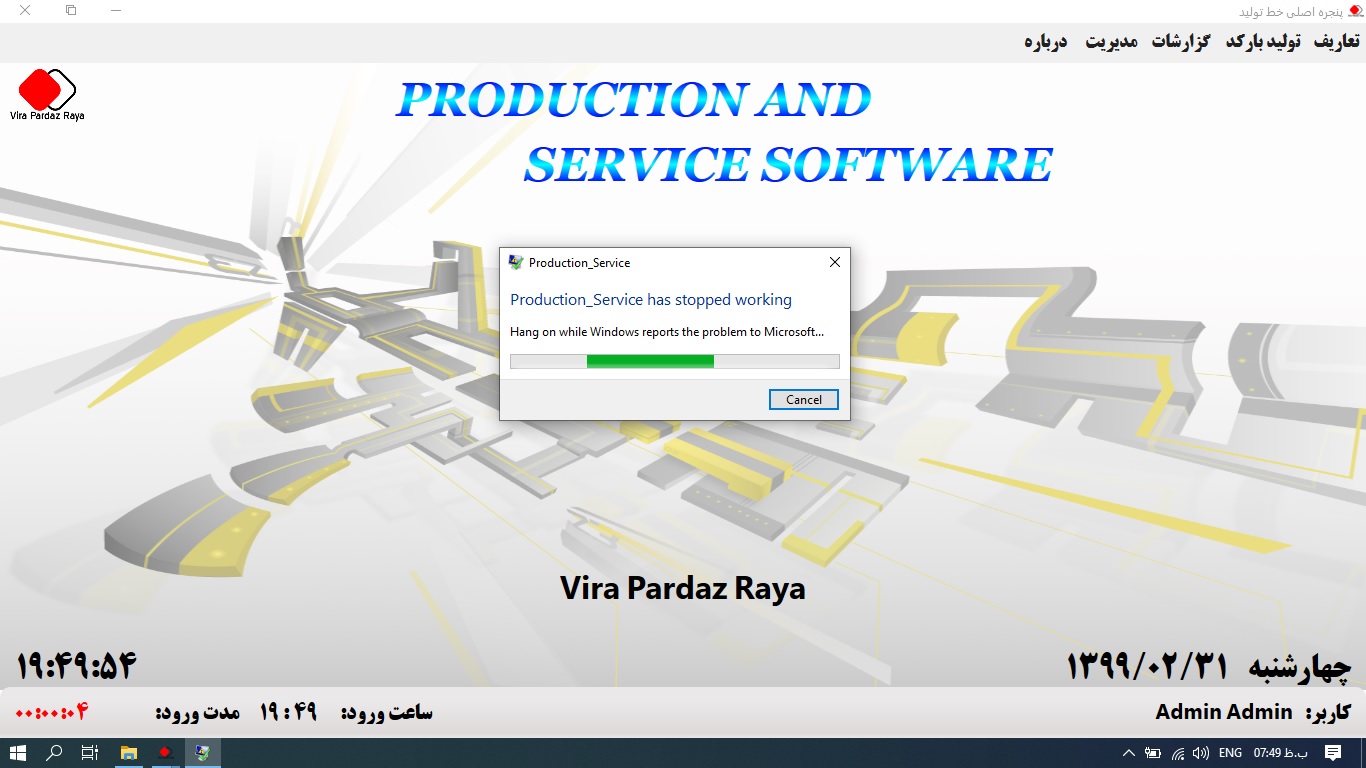Click the user name Admin Admin
The width and height of the screenshot is (1366, 768).
coord(1224,712)
